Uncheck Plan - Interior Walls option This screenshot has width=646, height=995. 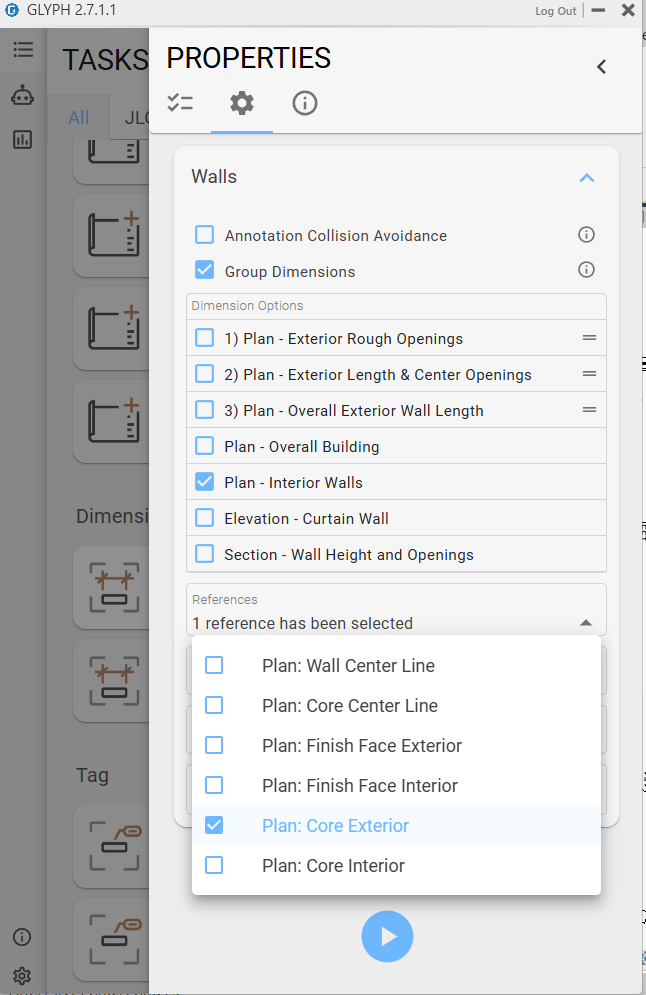[x=205, y=482]
